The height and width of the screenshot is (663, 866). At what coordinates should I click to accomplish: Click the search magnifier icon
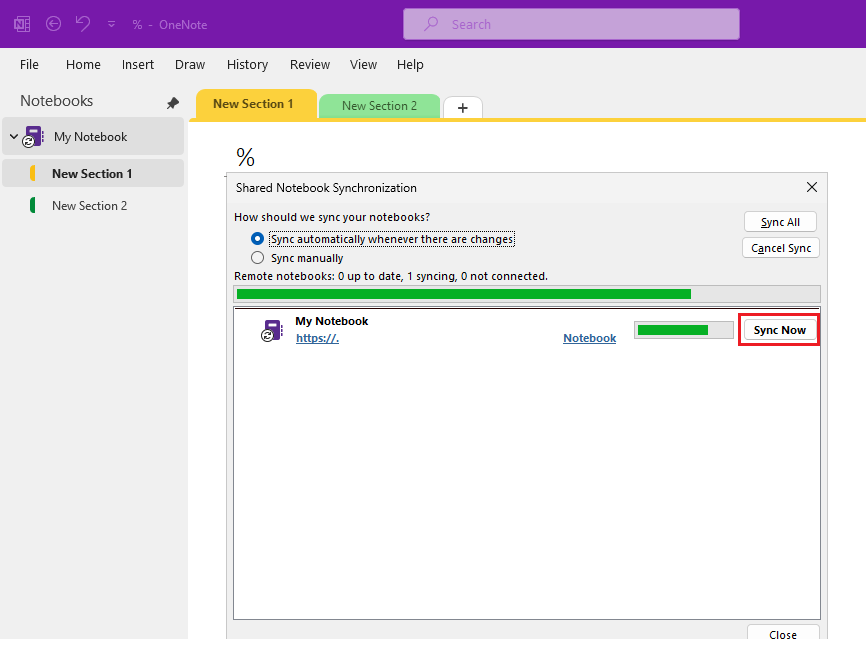tap(431, 24)
